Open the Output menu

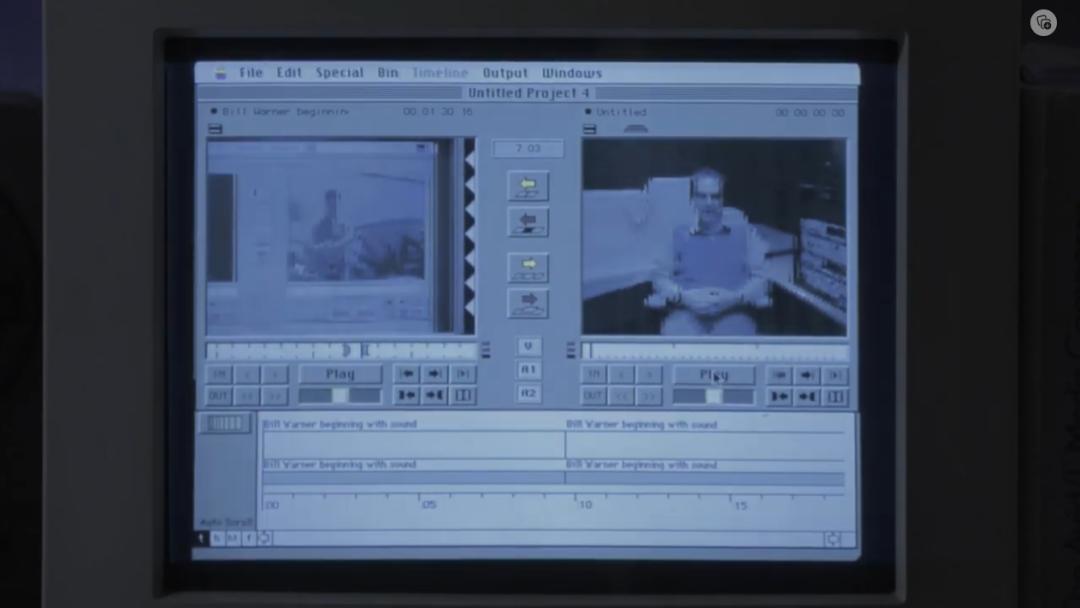coord(505,73)
